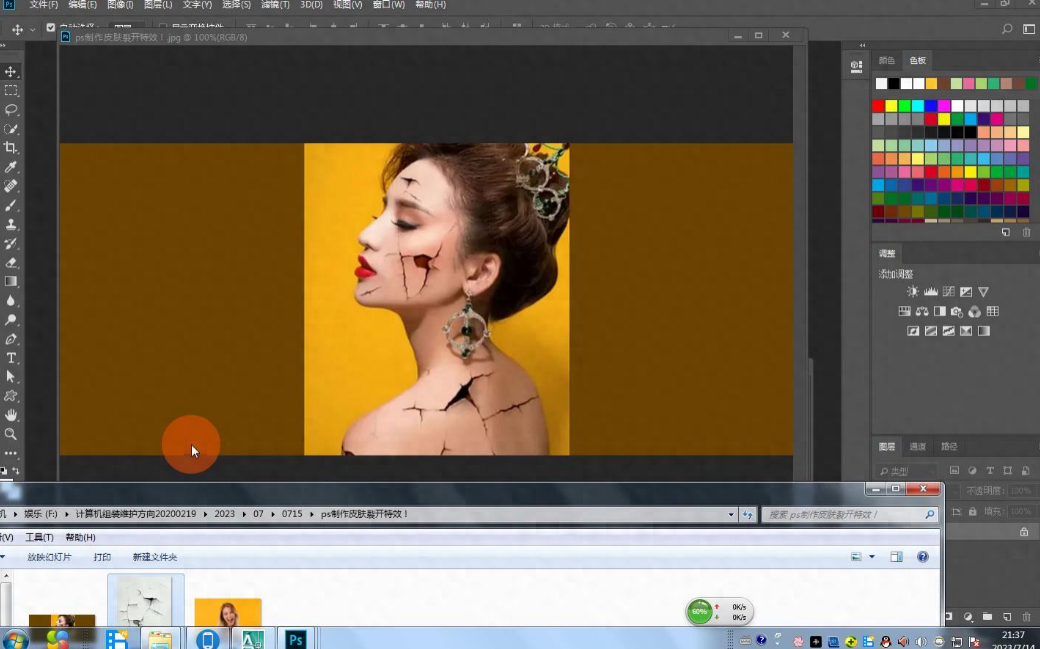Select the Custom Shape tool
Viewport: 1040px width, 649px height.
[11, 396]
